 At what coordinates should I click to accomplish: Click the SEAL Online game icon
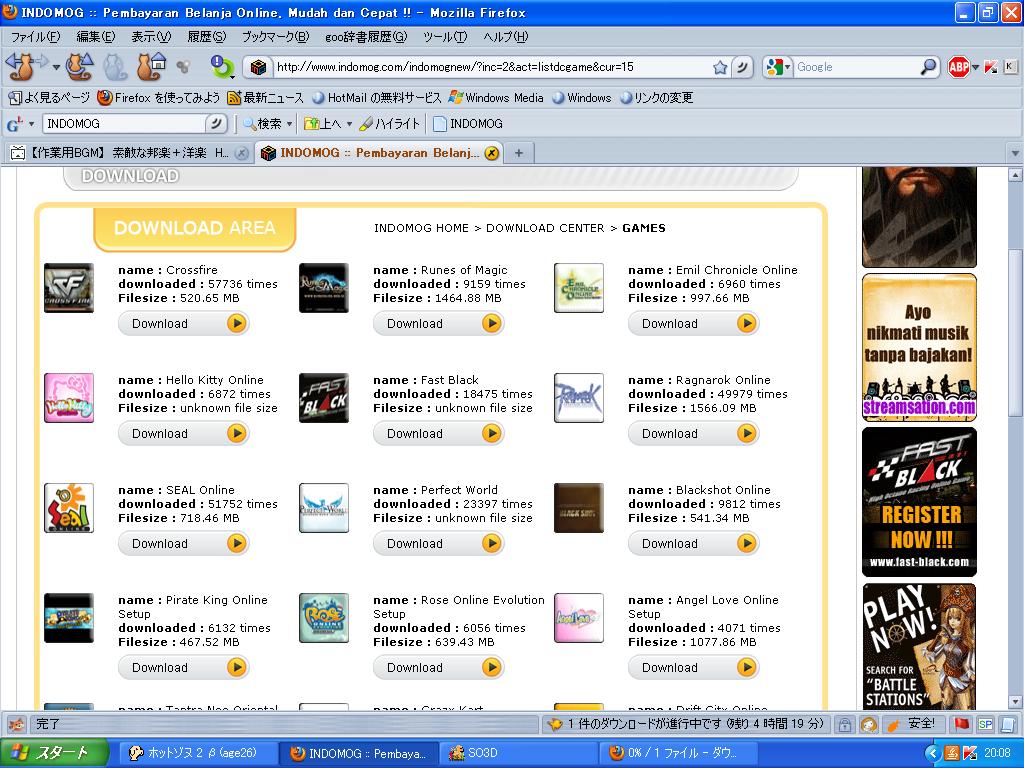(x=69, y=508)
